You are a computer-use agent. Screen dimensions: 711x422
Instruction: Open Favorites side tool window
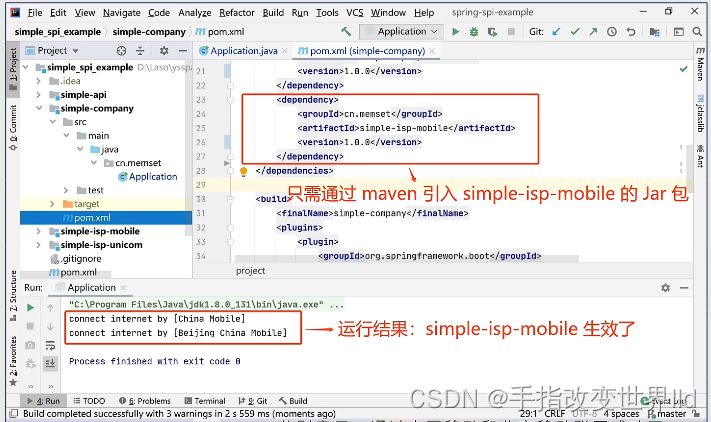tap(13, 361)
